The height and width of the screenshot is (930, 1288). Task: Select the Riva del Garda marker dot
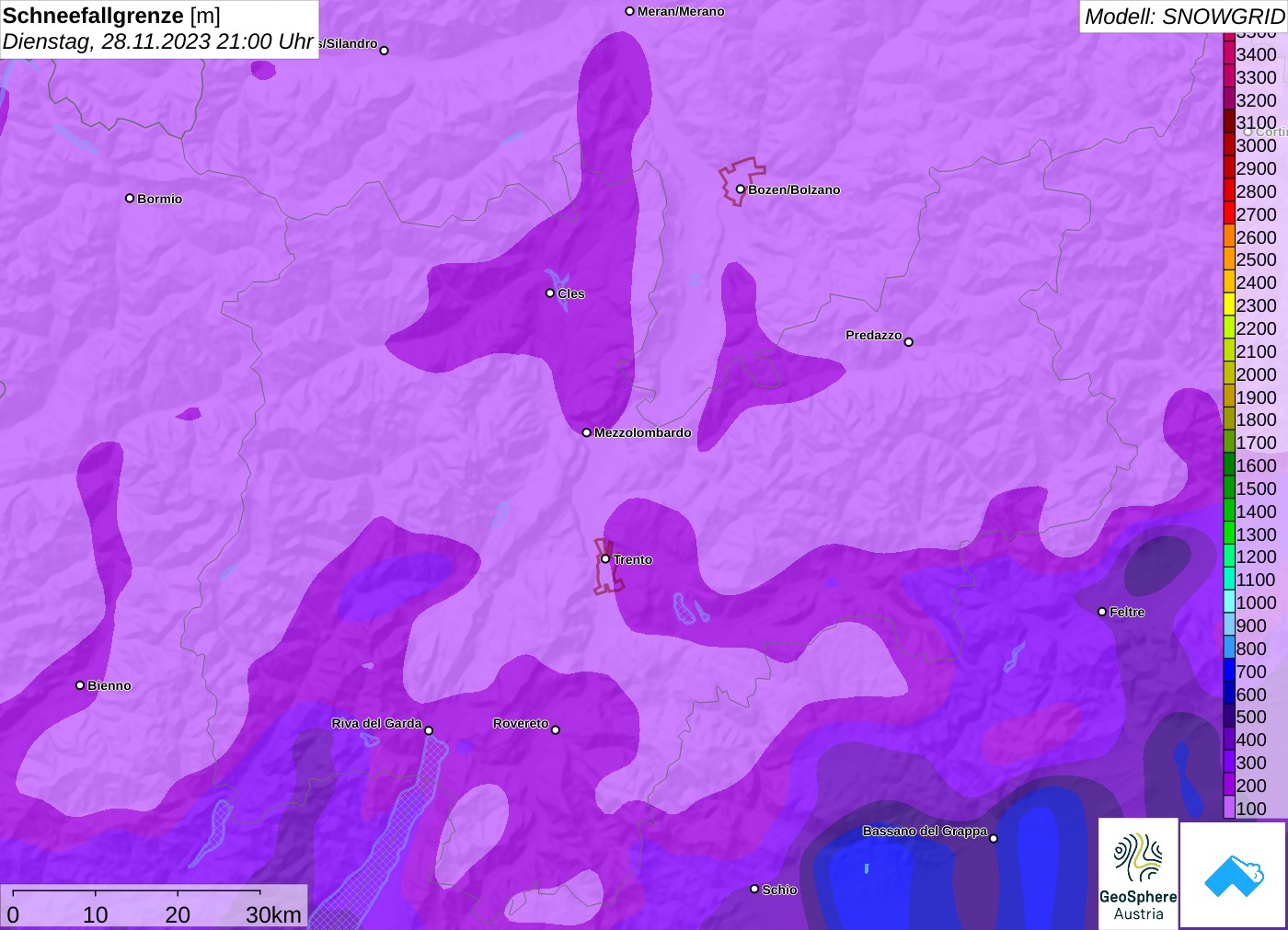point(429,730)
